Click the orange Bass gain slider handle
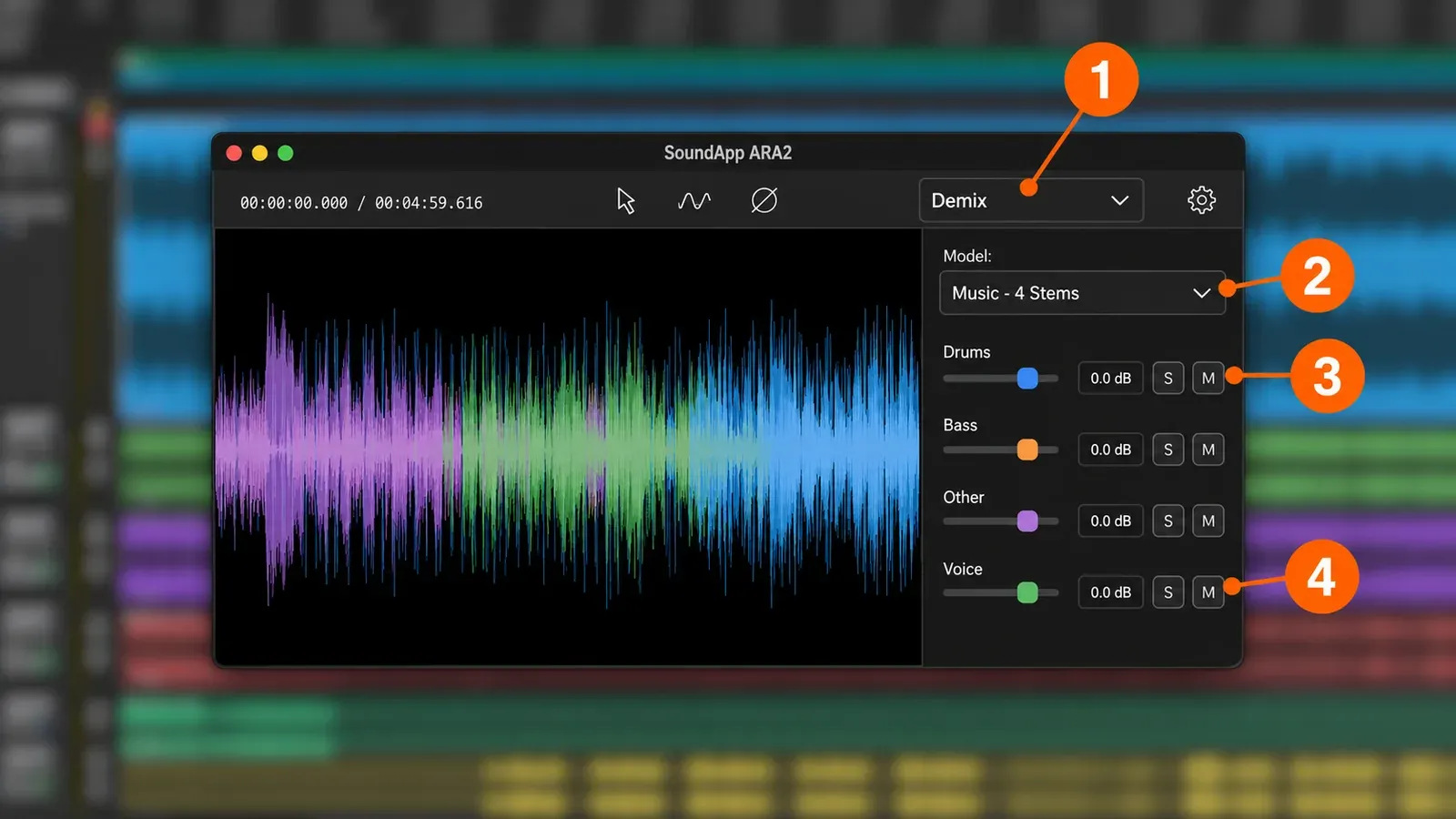The width and height of the screenshot is (1456, 819). click(x=1027, y=450)
